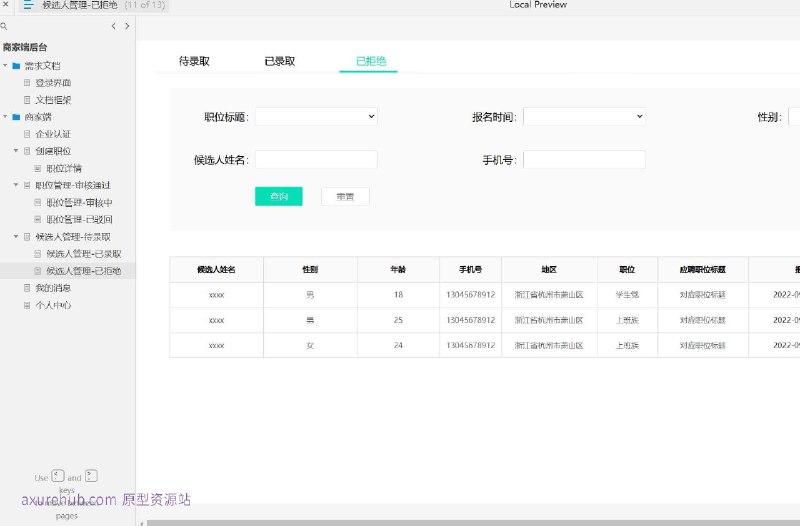Viewport: 800px width, 526px height.
Task: Collapse the 需求文档 folder
Action: tap(5, 66)
